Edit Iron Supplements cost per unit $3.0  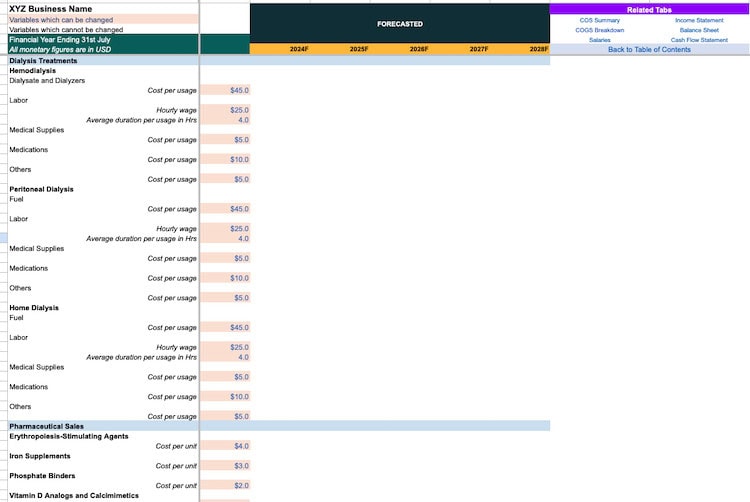pos(225,466)
